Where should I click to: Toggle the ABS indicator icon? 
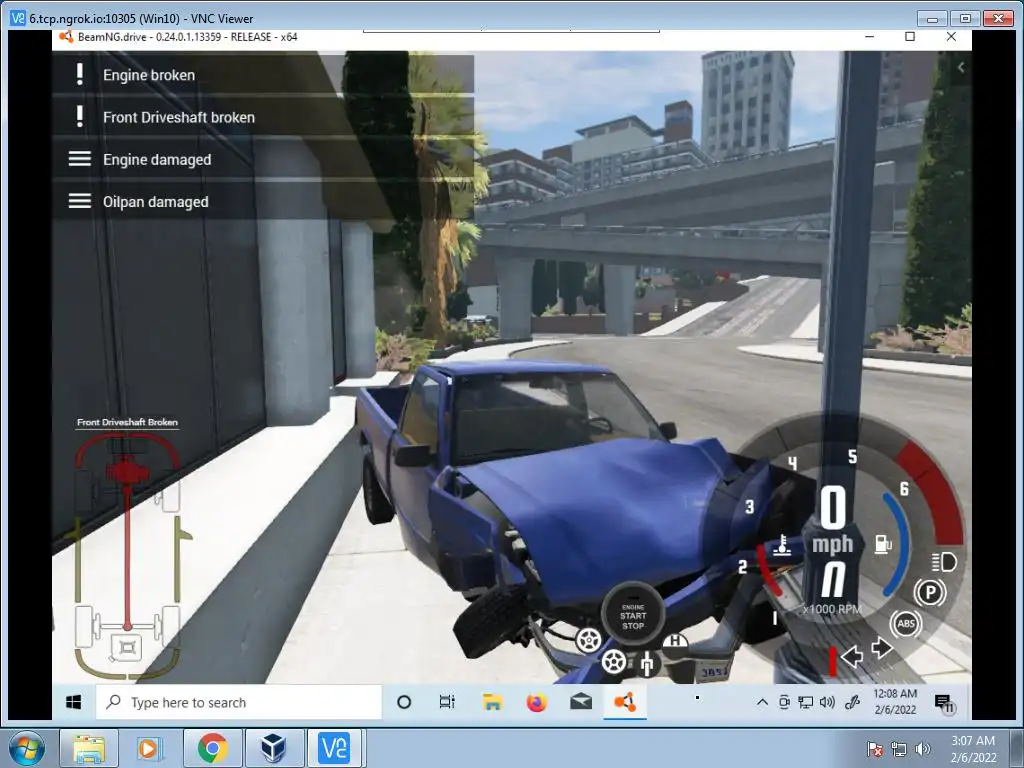coord(906,623)
